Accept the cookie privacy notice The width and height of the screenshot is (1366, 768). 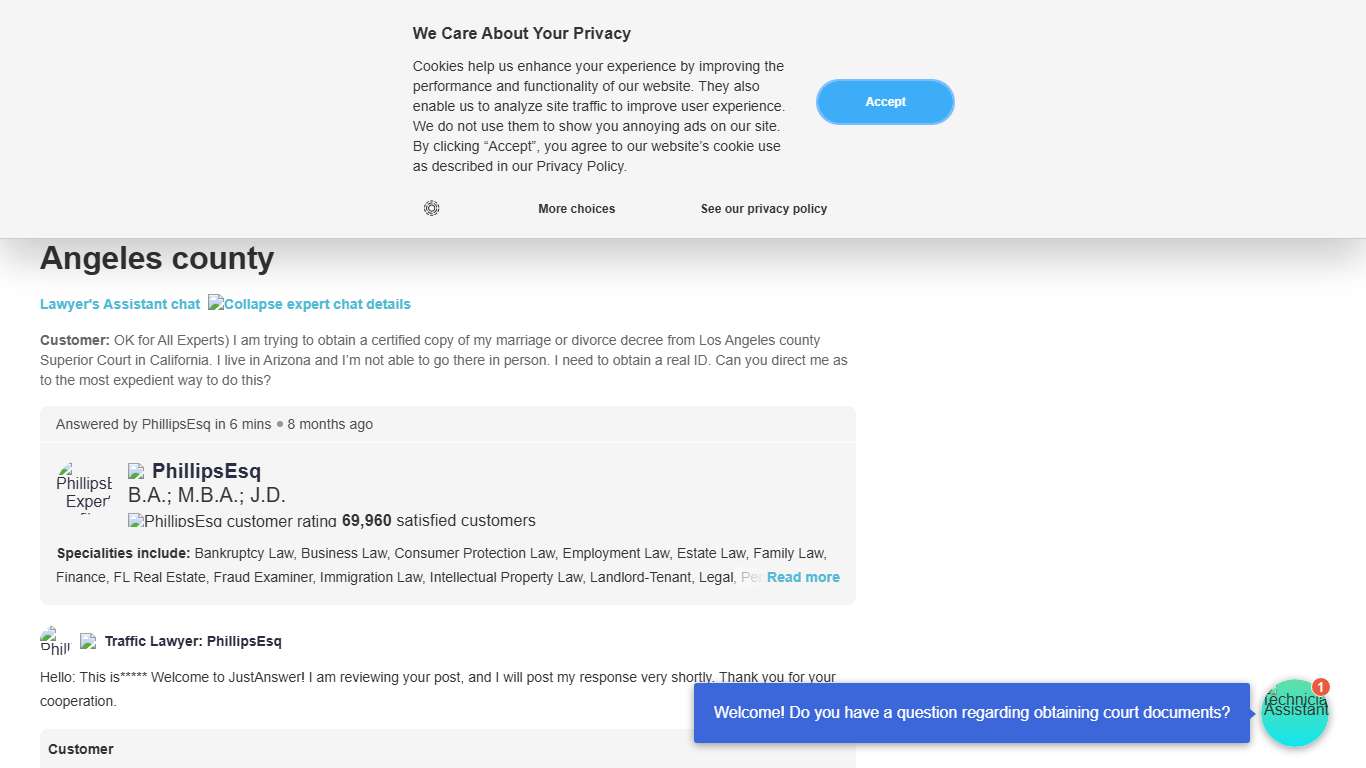[x=885, y=102]
